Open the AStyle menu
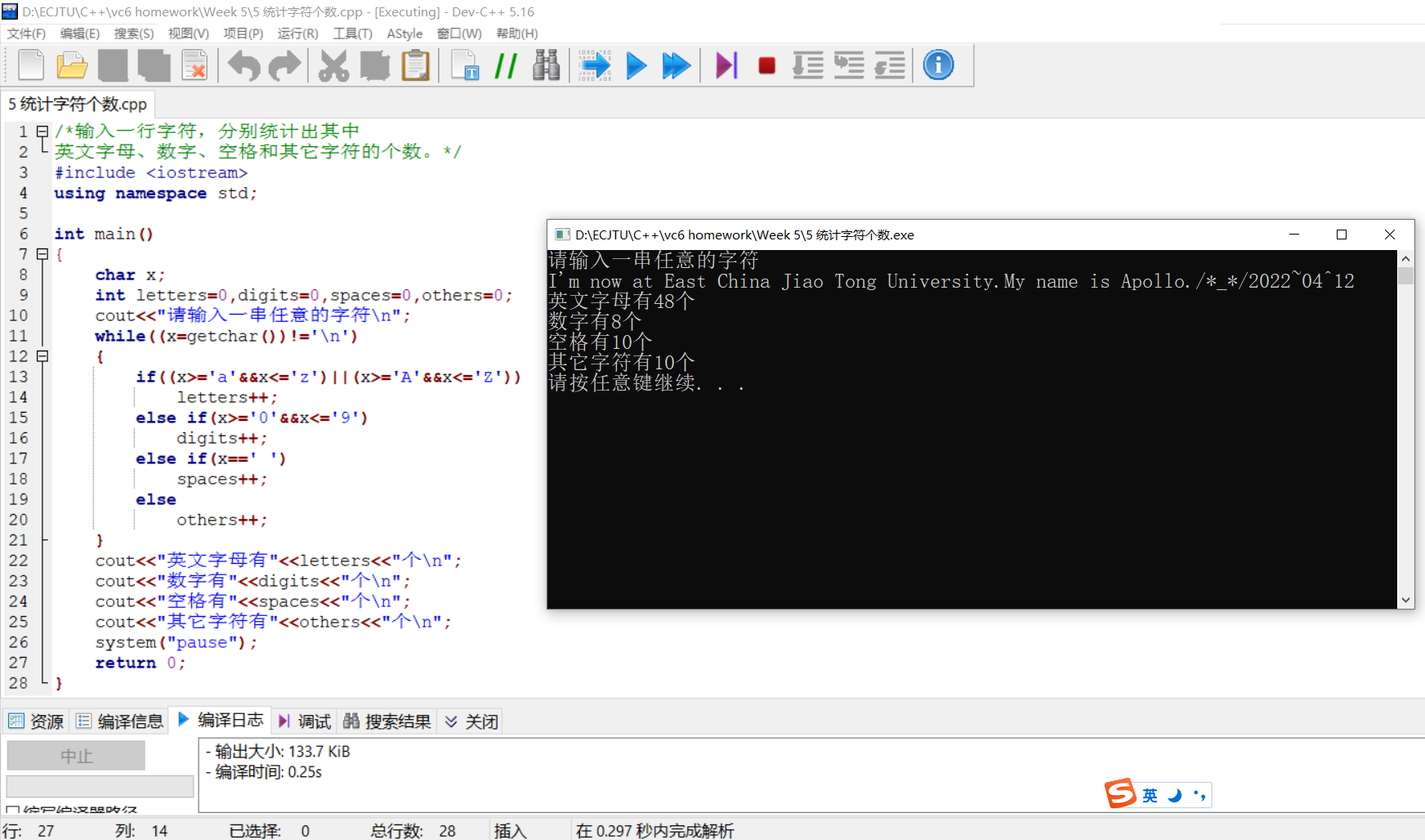Viewport: 1425px width, 840px height. 404,34
